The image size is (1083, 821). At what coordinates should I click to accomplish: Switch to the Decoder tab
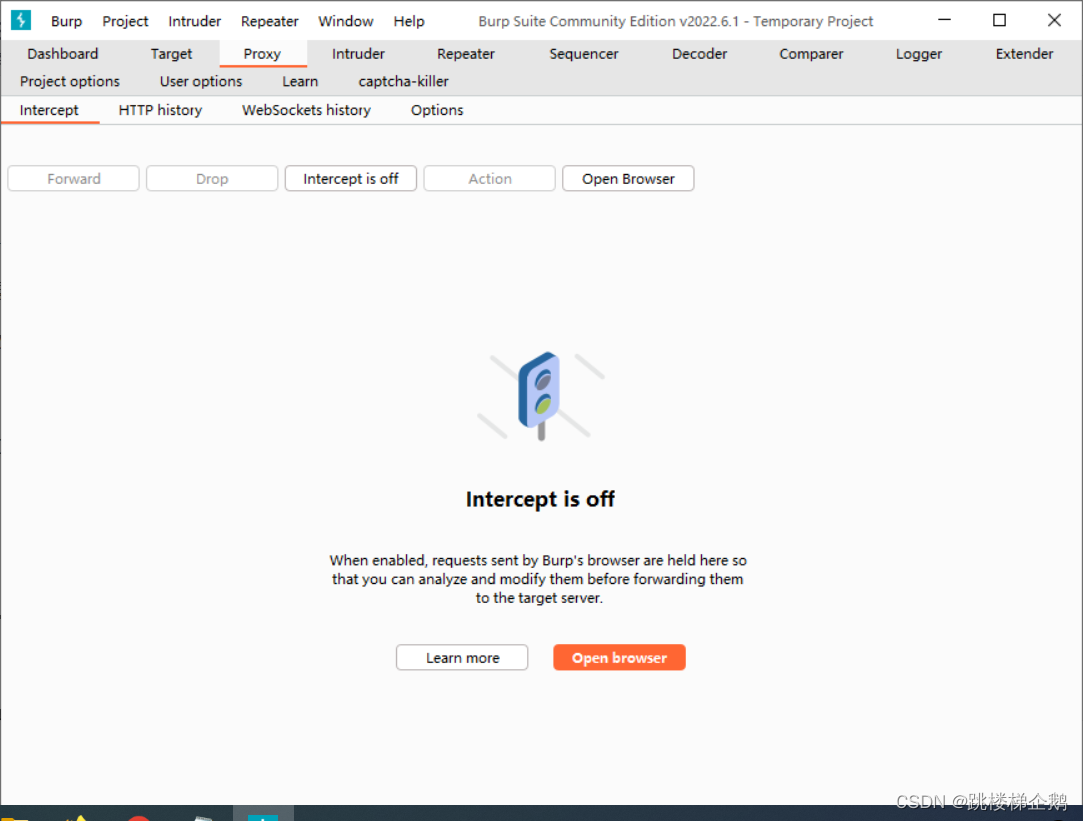pos(699,54)
